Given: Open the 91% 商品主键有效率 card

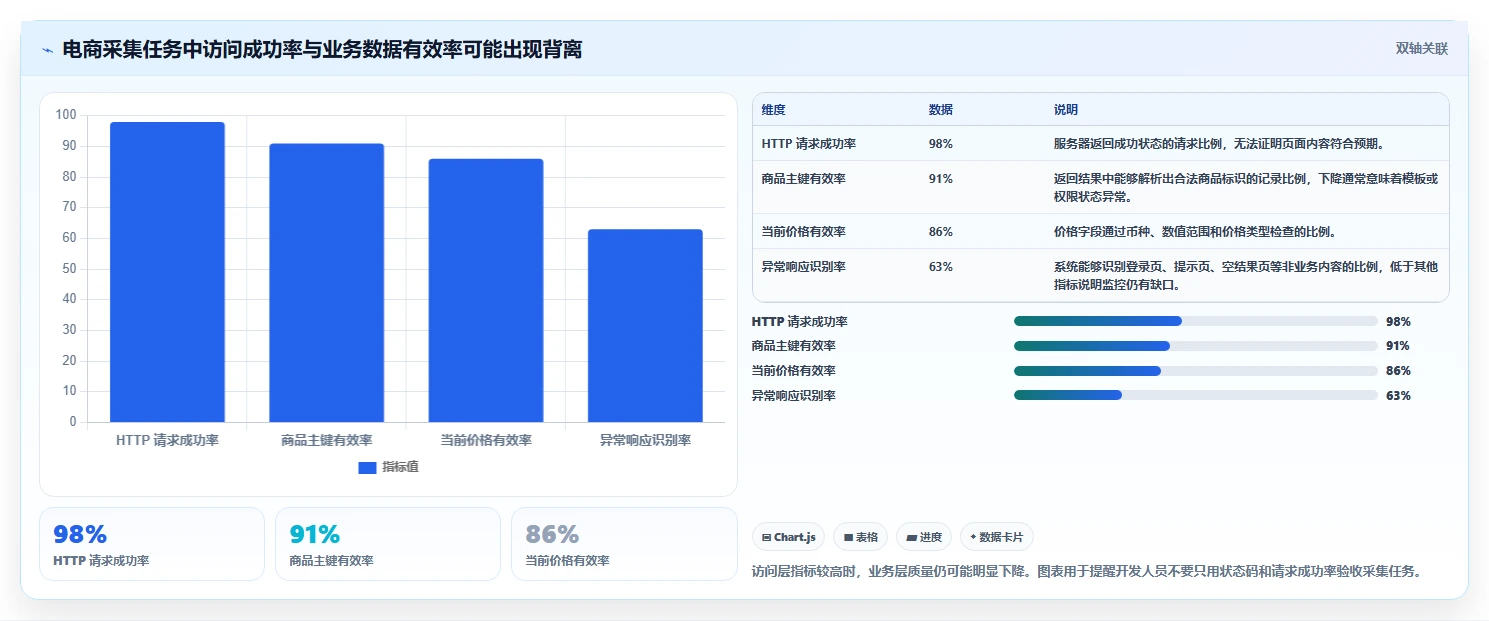Looking at the screenshot, I should pyautogui.click(x=388, y=544).
